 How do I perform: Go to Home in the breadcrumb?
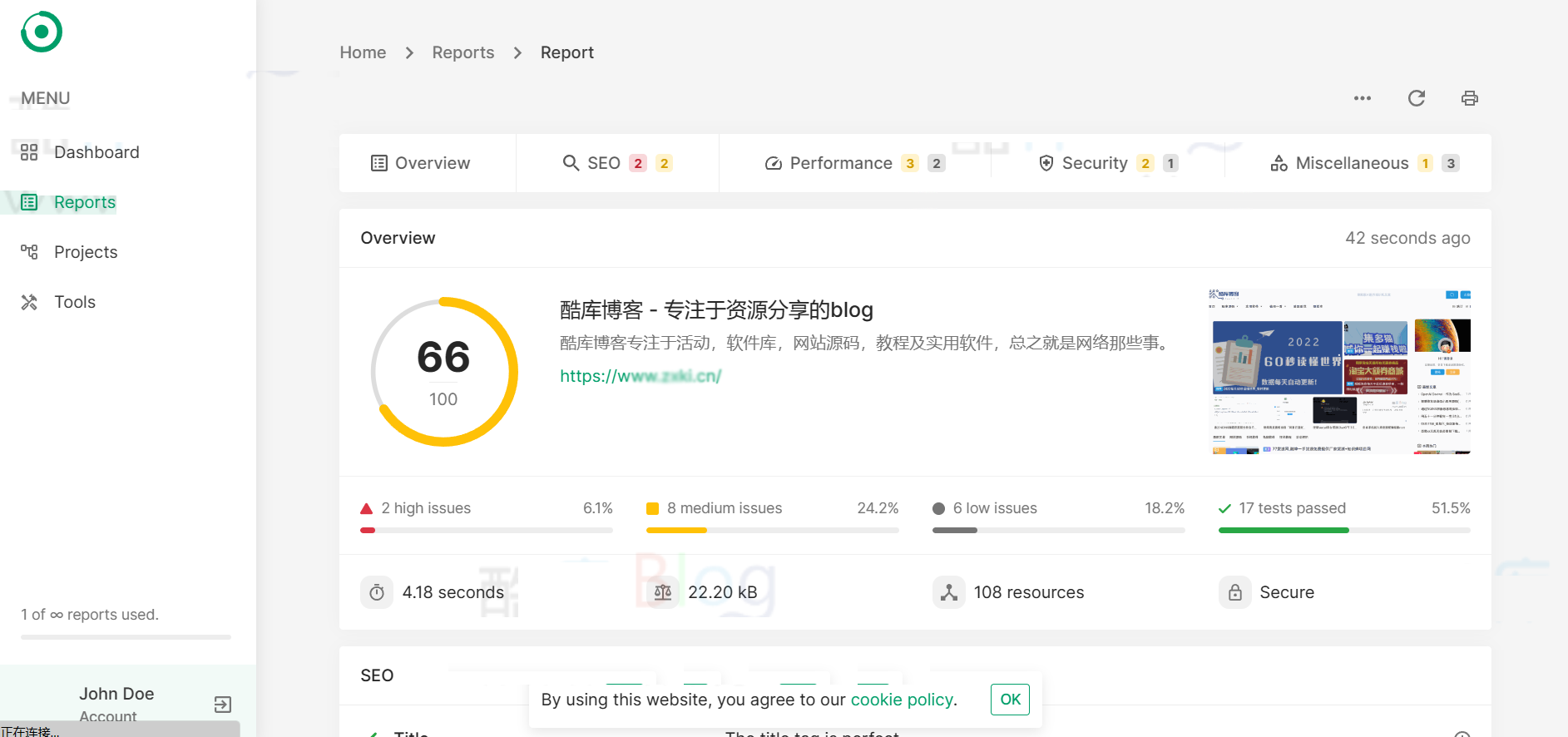(x=363, y=52)
